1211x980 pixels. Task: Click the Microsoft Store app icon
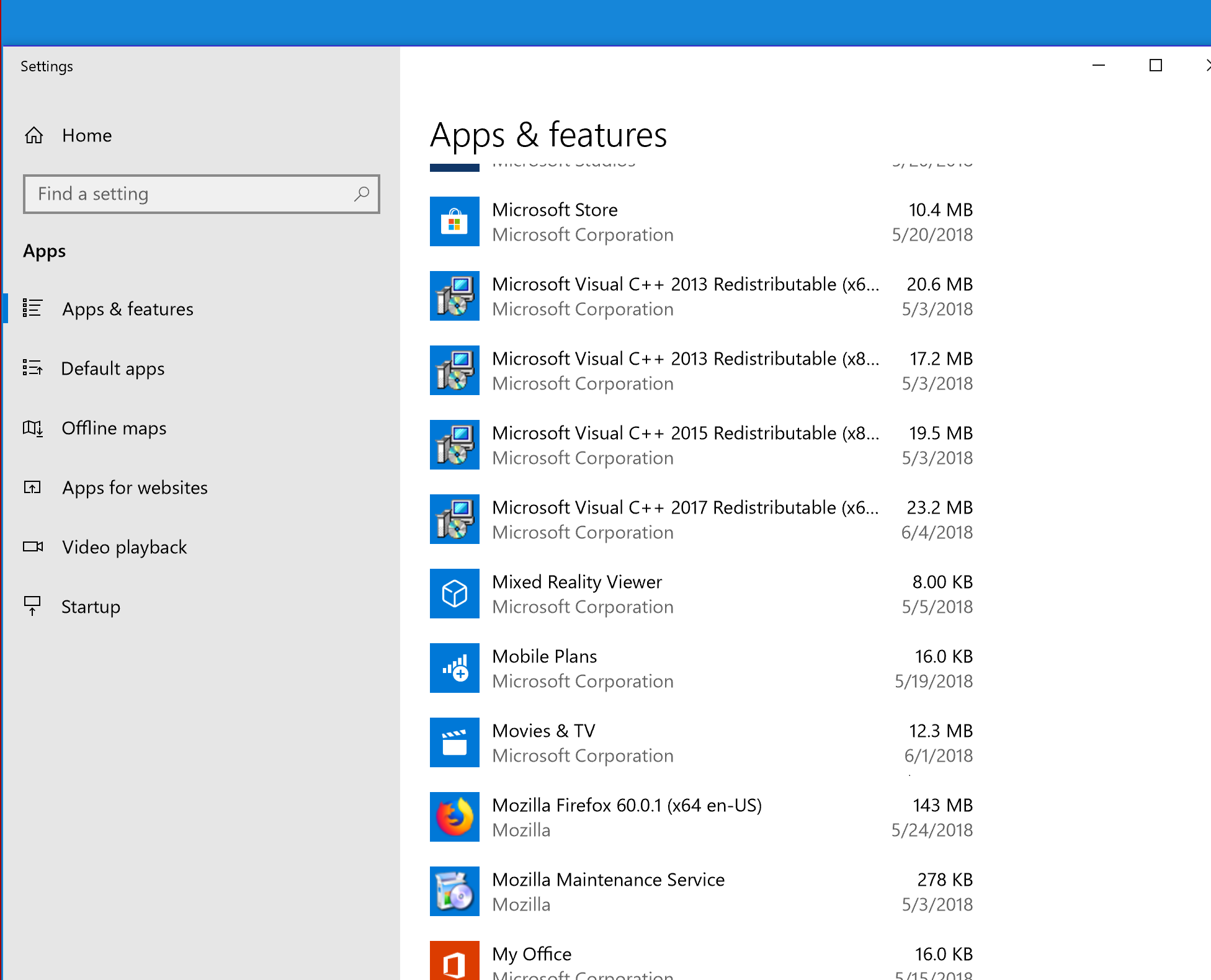click(454, 221)
